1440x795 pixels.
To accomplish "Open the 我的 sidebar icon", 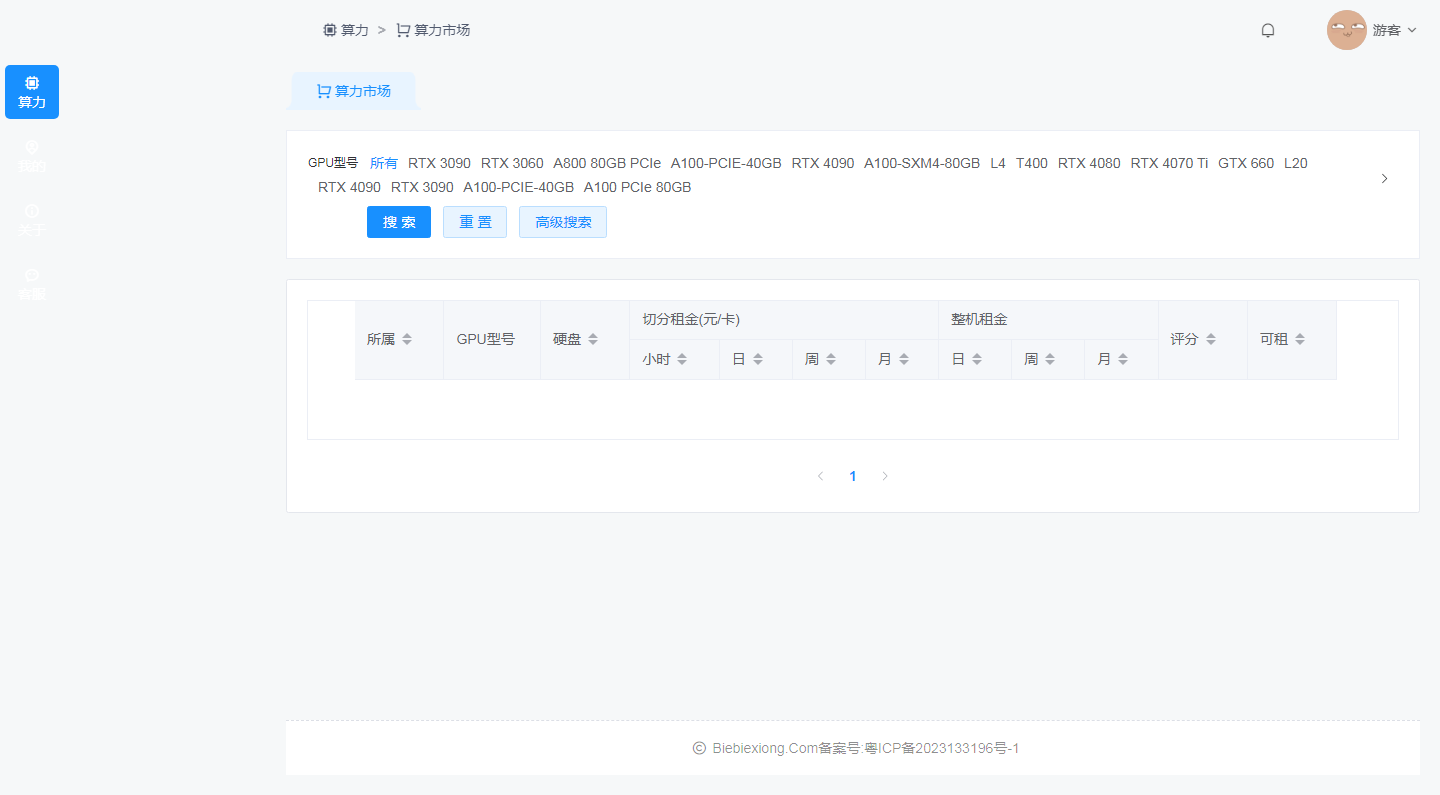I will 31,155.
